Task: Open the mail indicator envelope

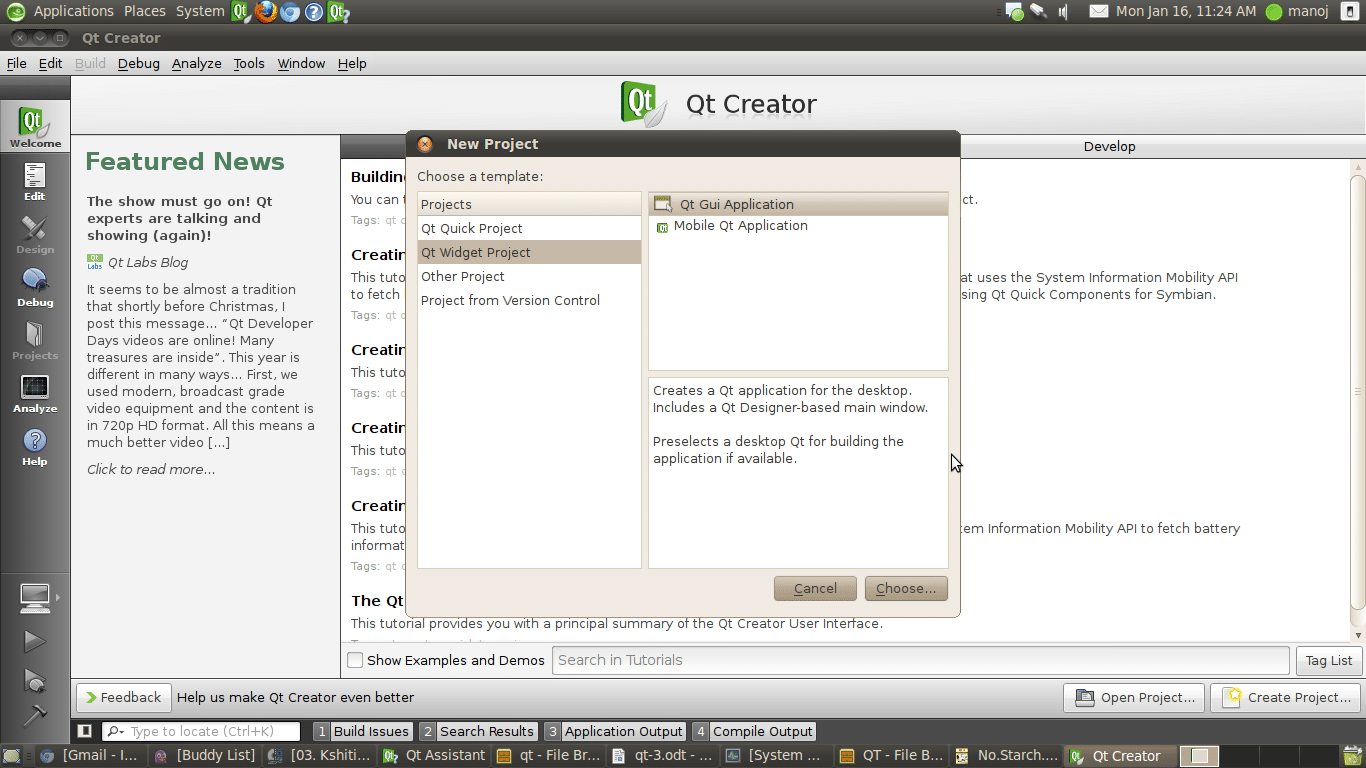Action: (x=1098, y=12)
